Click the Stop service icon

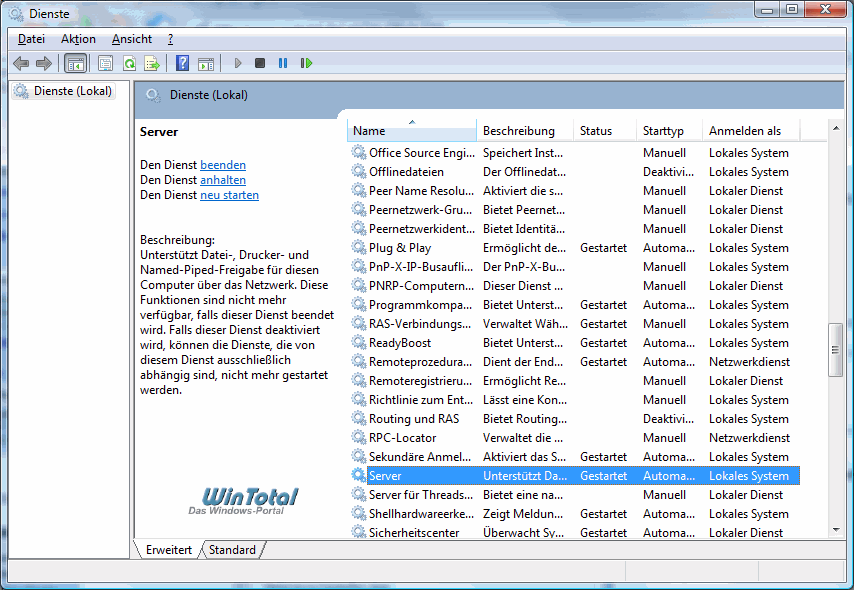pos(260,63)
